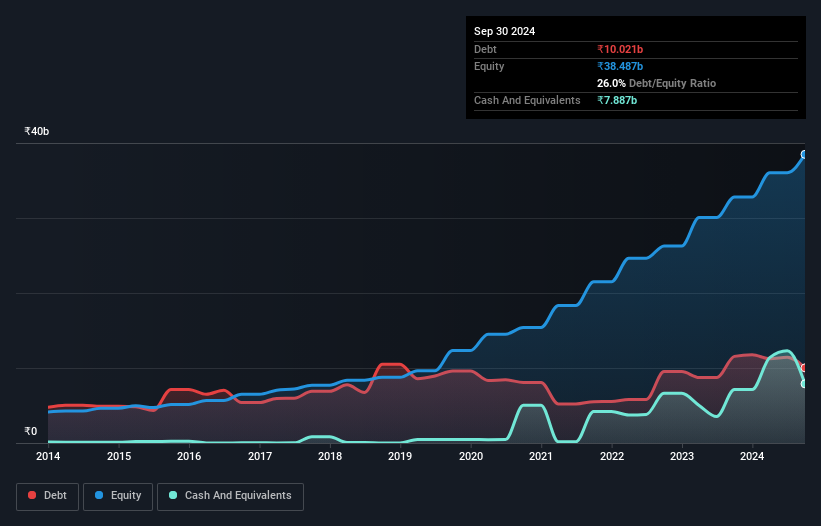Toggle the Cash And Equivalents legend button
821x526 pixels.
(x=230, y=496)
